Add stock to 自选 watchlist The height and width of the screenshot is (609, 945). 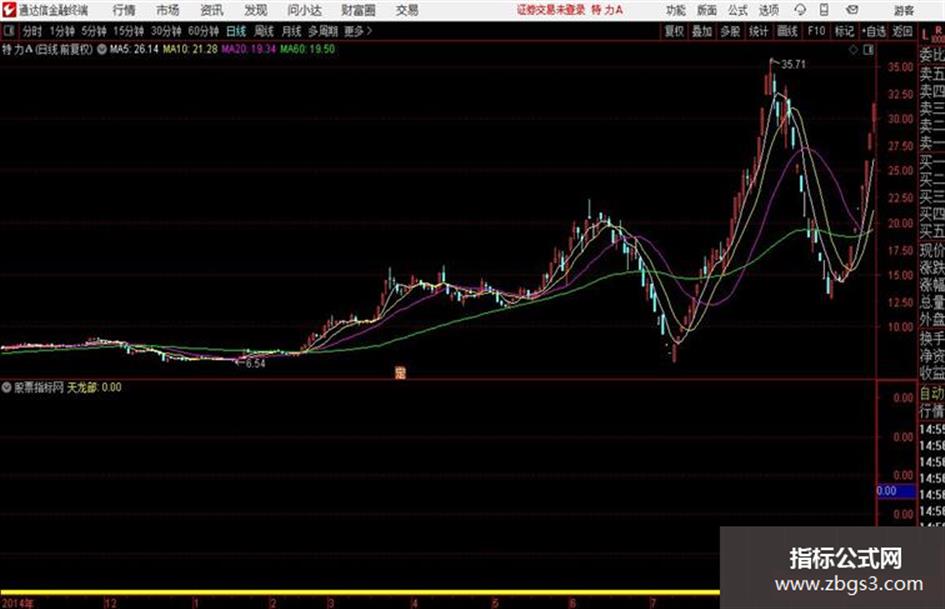874,31
